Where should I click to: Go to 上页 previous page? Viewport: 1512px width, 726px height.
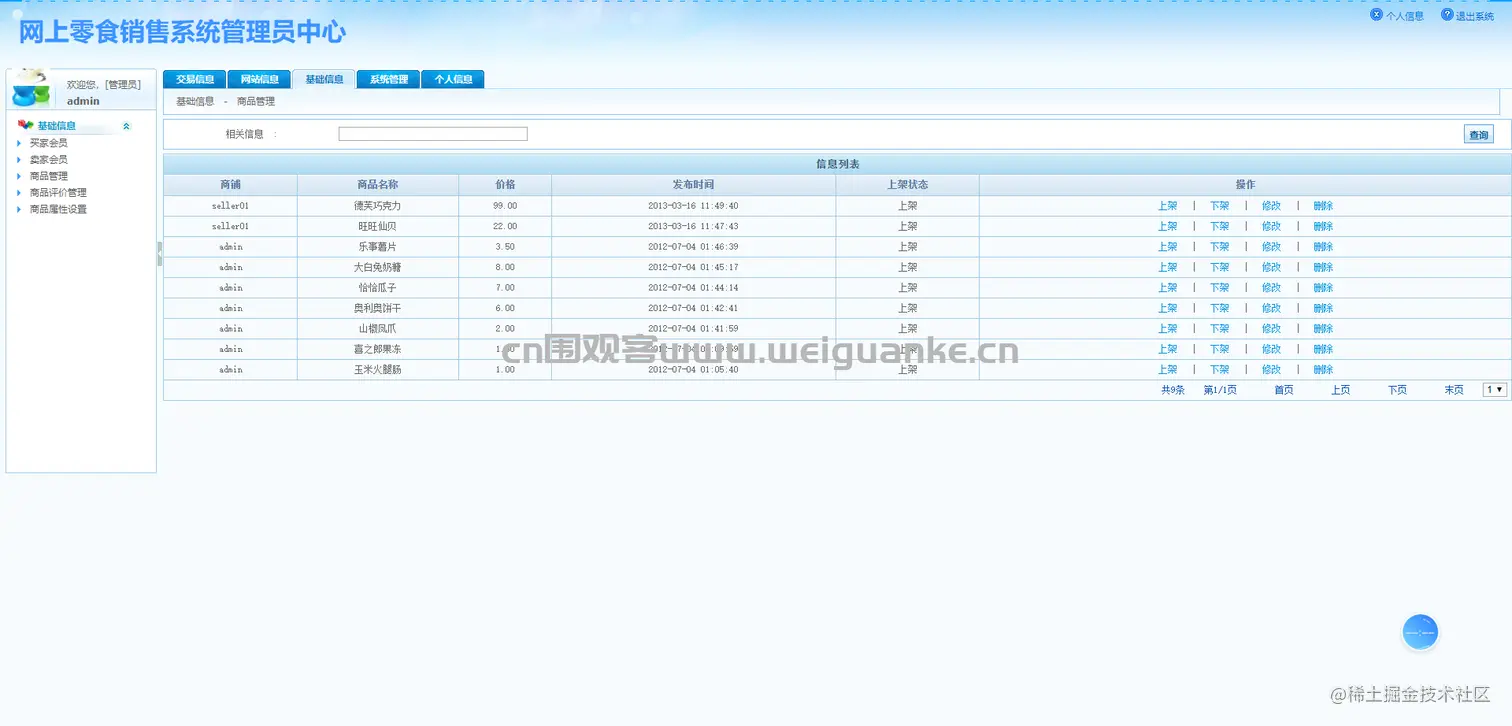click(1341, 390)
